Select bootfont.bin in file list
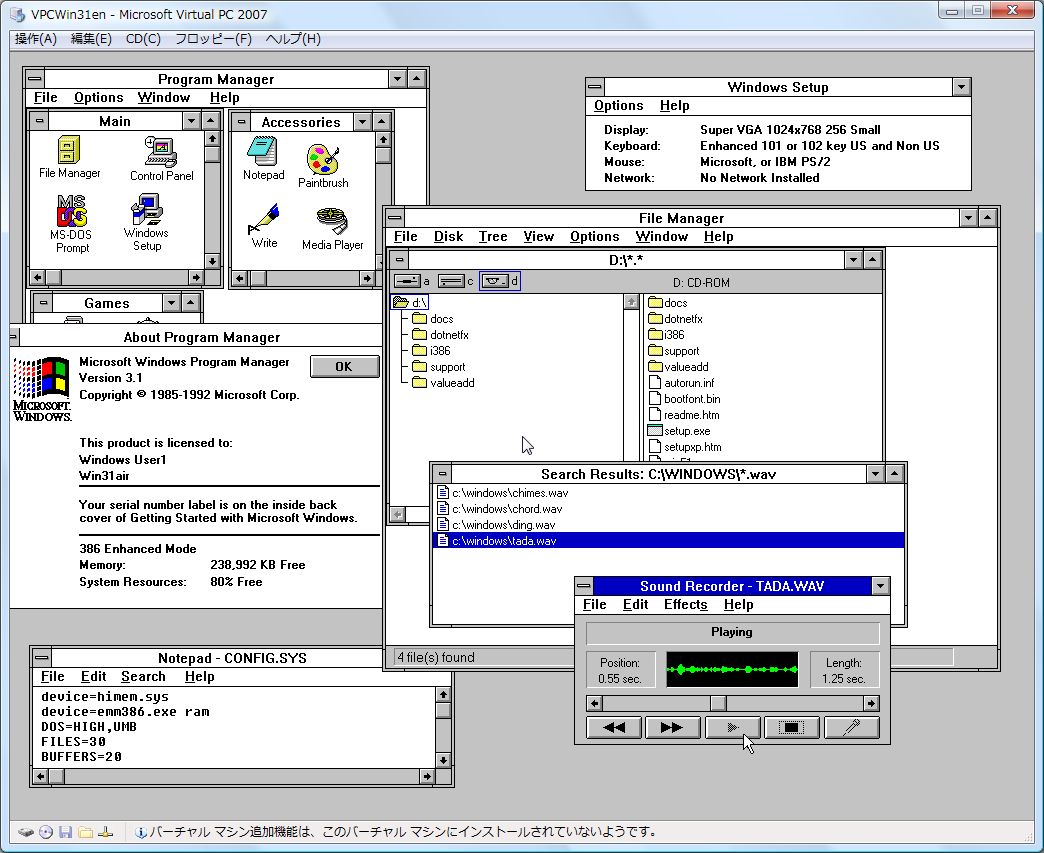Viewport: 1044px width, 853px height. [684, 399]
